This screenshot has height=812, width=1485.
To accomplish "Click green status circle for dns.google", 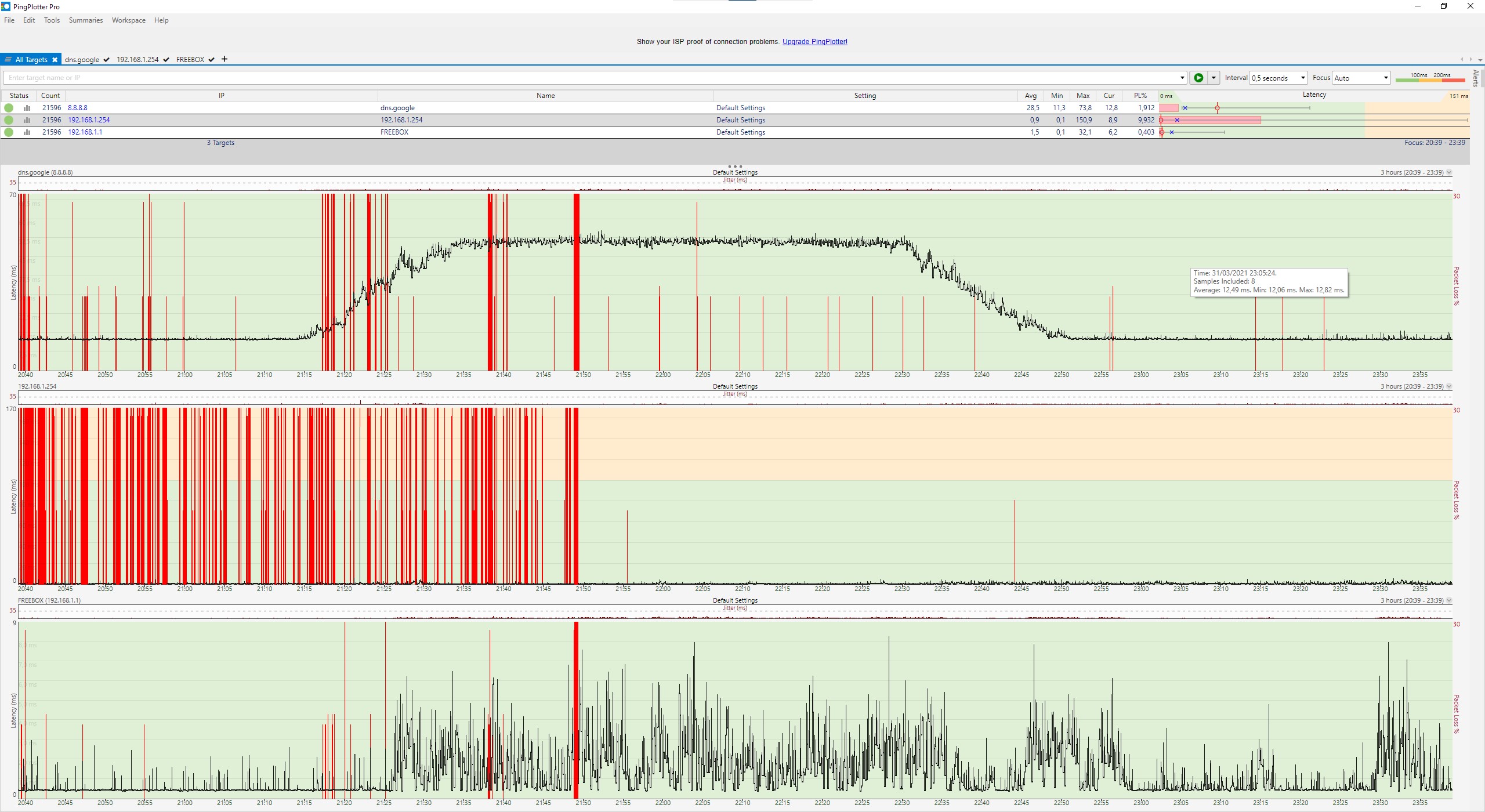I will [x=9, y=108].
